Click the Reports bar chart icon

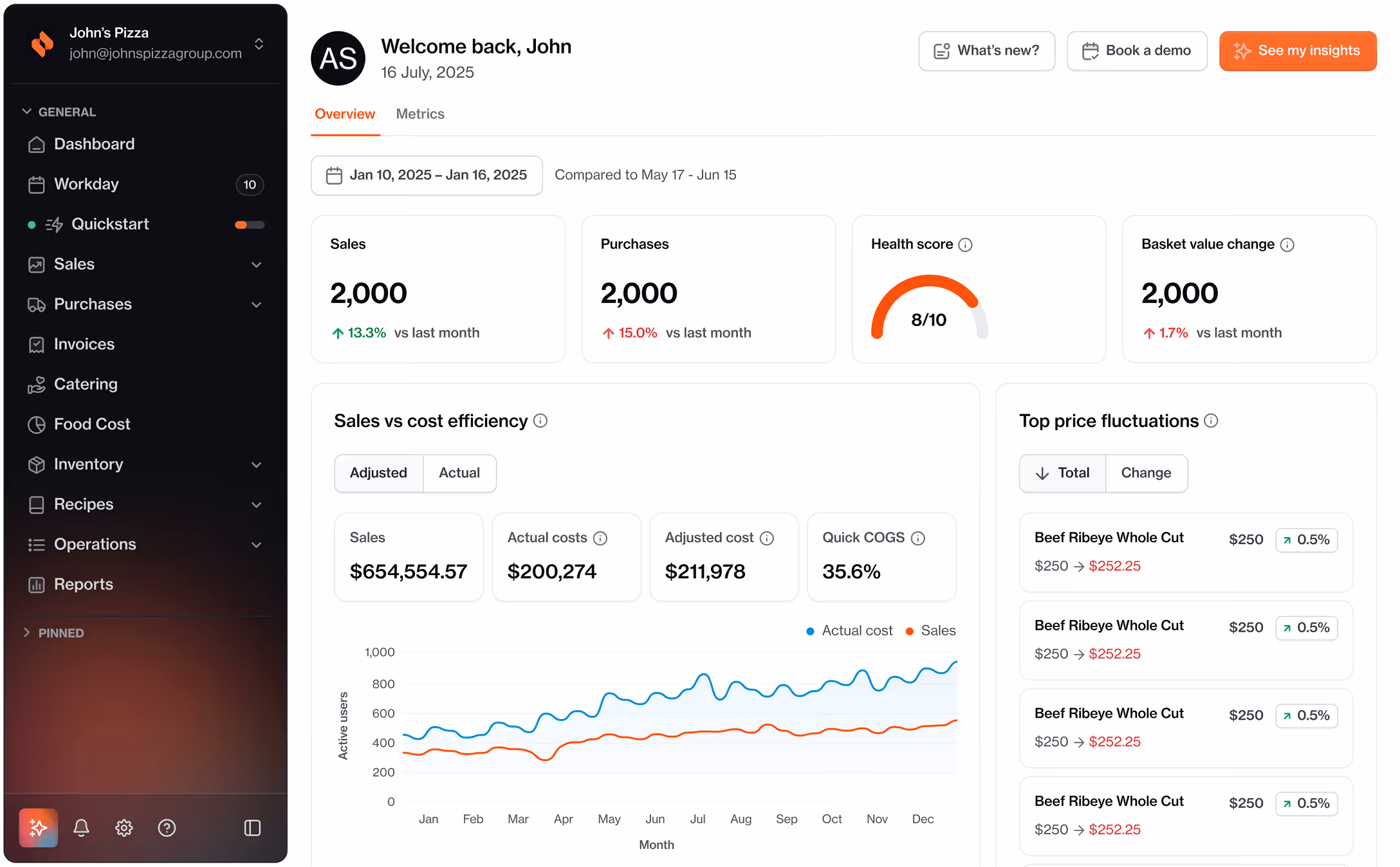[37, 585]
